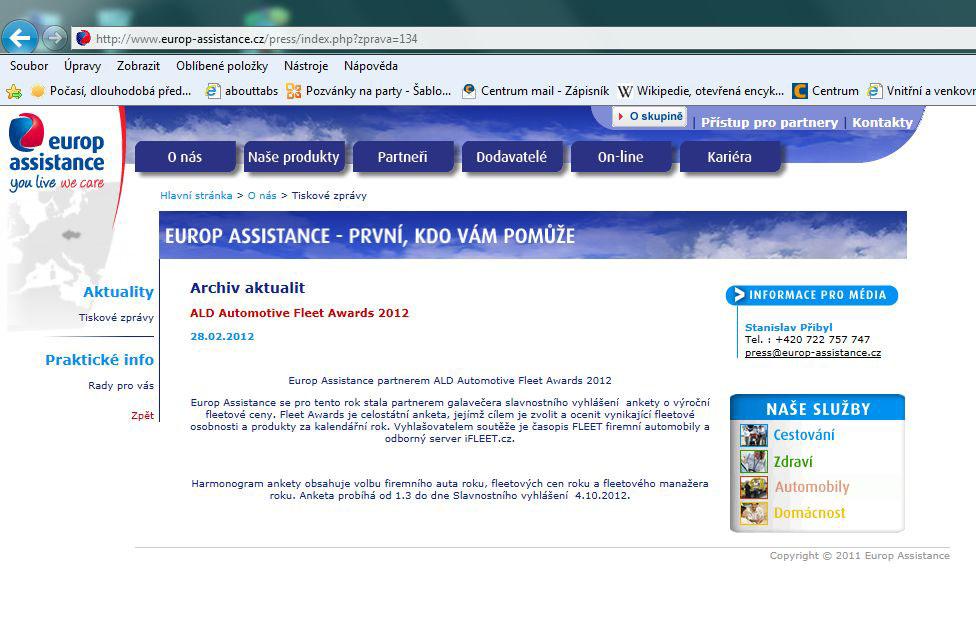The width and height of the screenshot is (976, 624).
Task: Open the Nápověda menu
Action: click(371, 66)
